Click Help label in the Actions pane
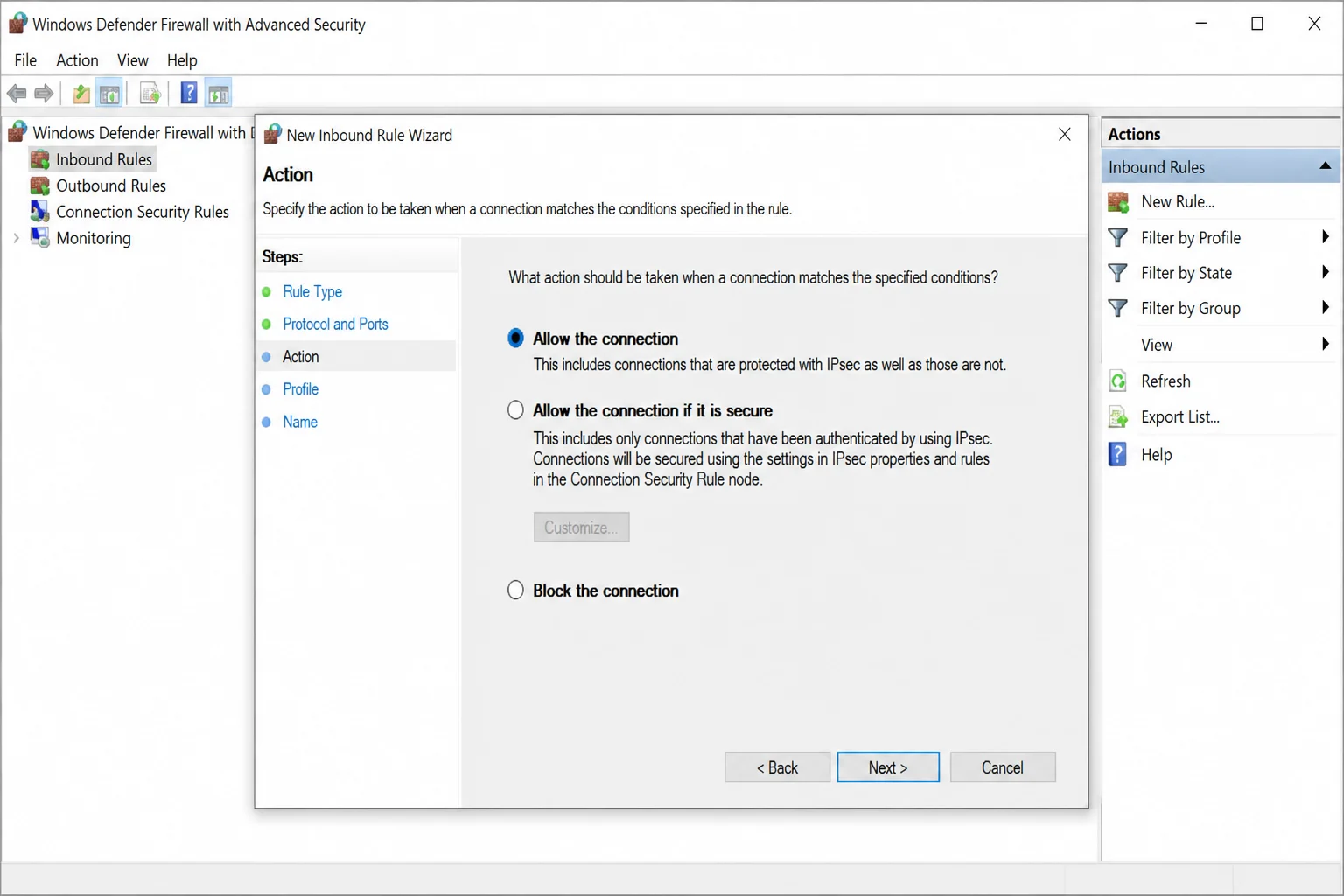This screenshot has height=896, width=1344. [1157, 454]
